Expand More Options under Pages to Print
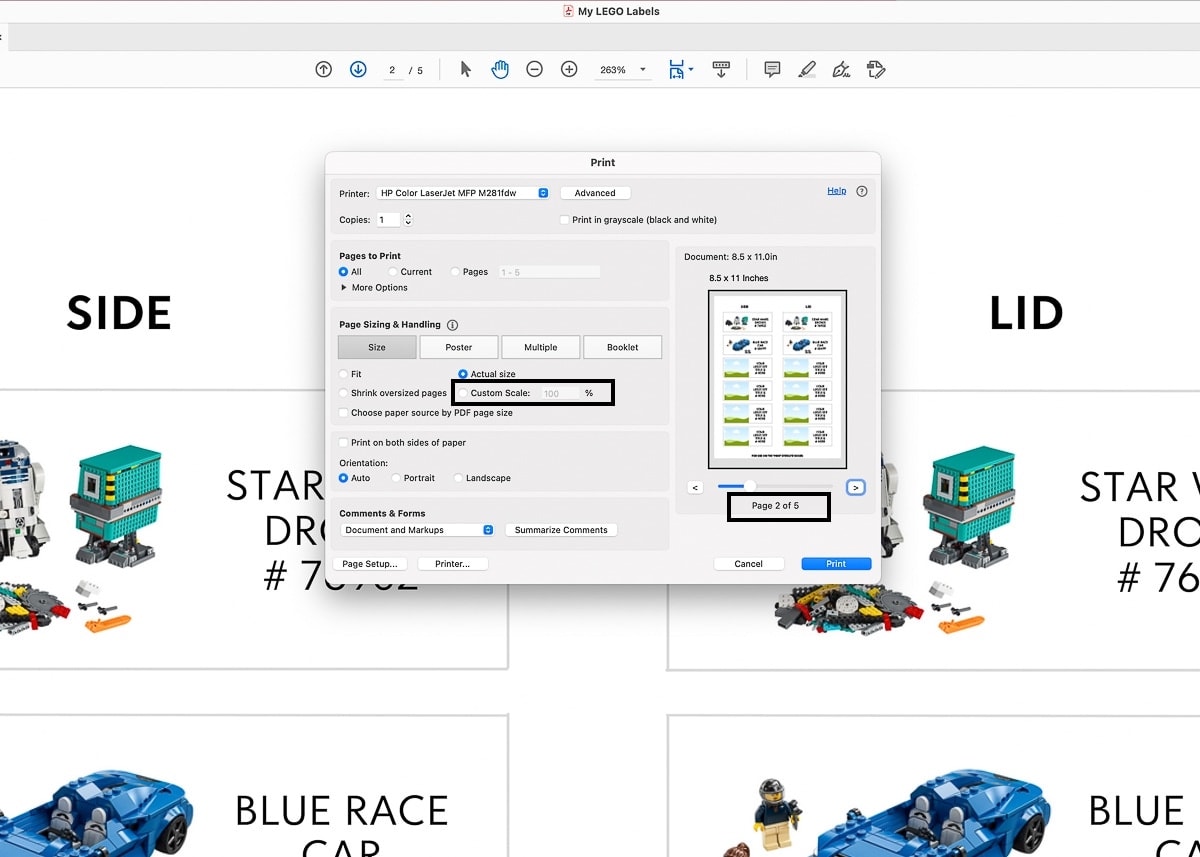This screenshot has height=857, width=1200. point(345,288)
